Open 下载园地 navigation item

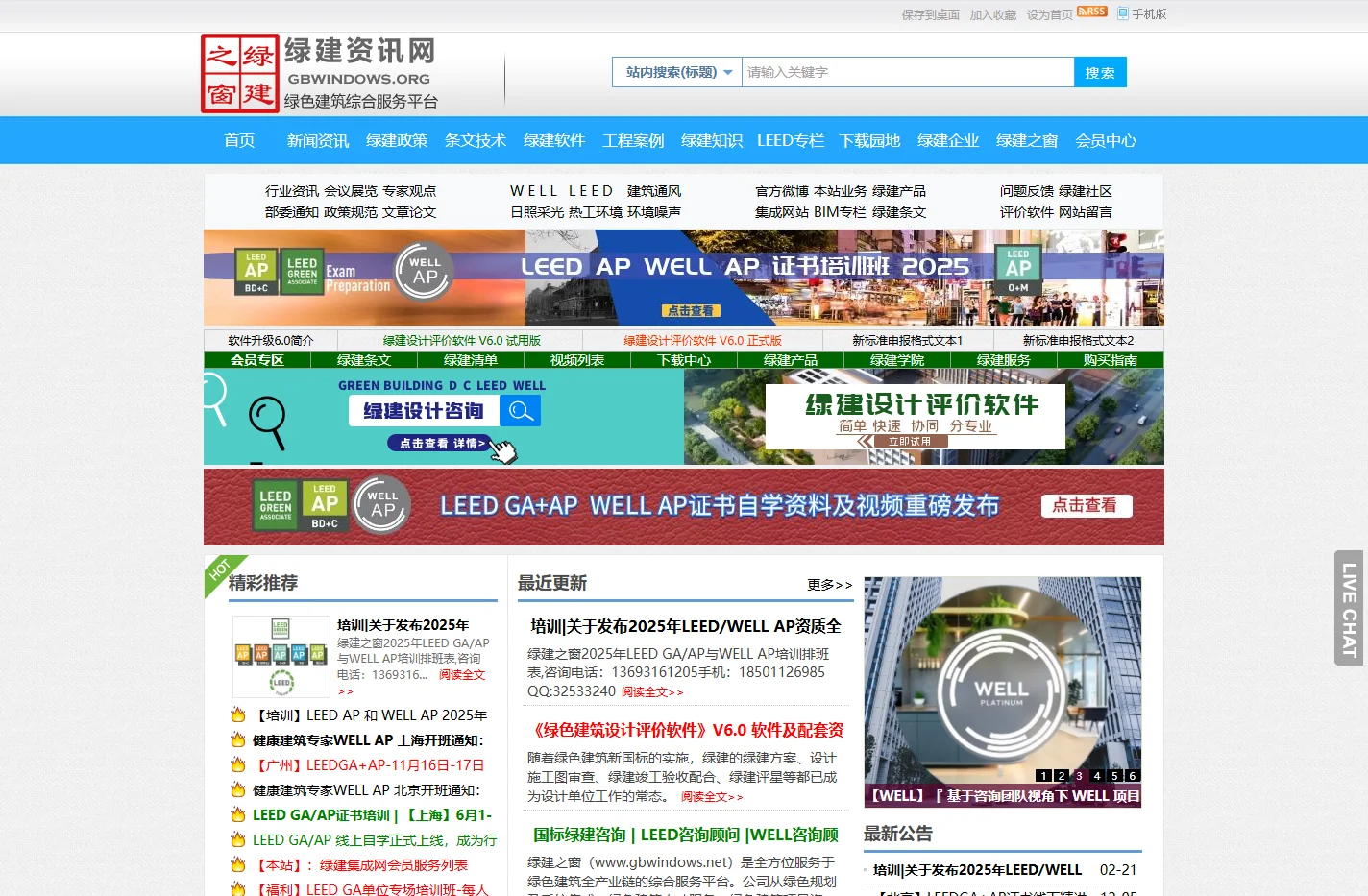pos(869,140)
